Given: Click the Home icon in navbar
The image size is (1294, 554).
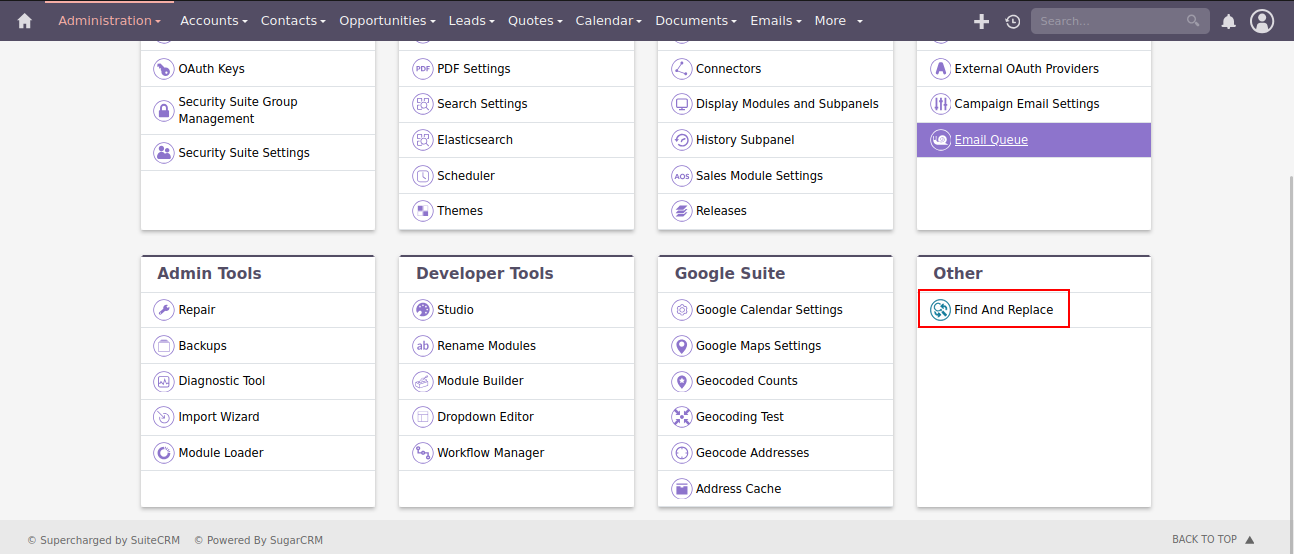Looking at the screenshot, I should [24, 21].
